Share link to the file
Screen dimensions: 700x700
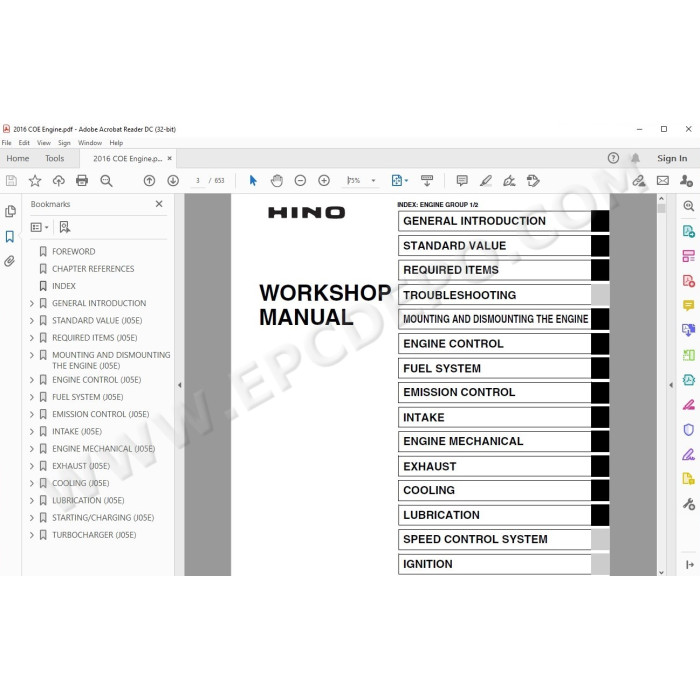pyautogui.click(x=639, y=181)
